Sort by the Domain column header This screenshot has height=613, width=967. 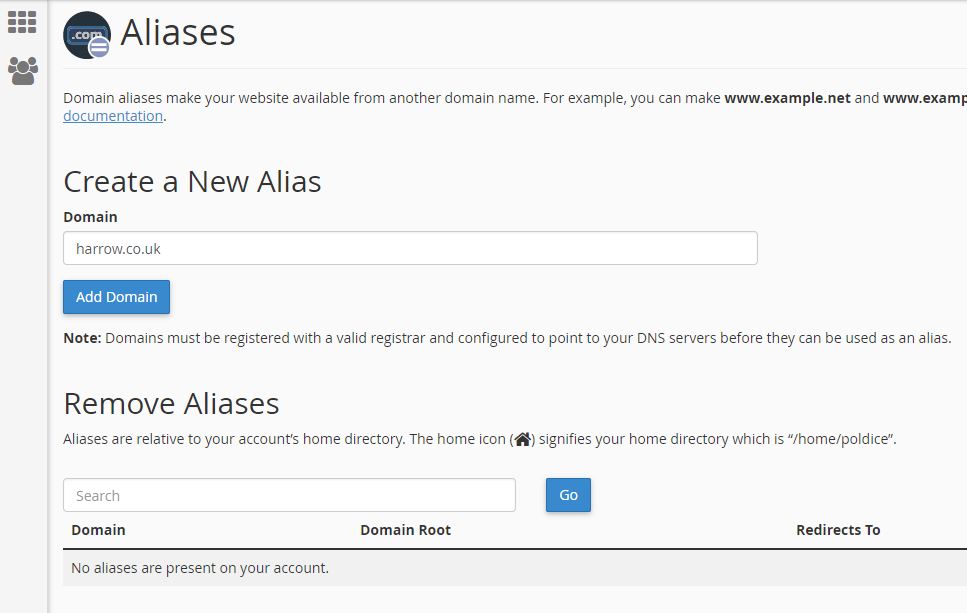click(98, 530)
